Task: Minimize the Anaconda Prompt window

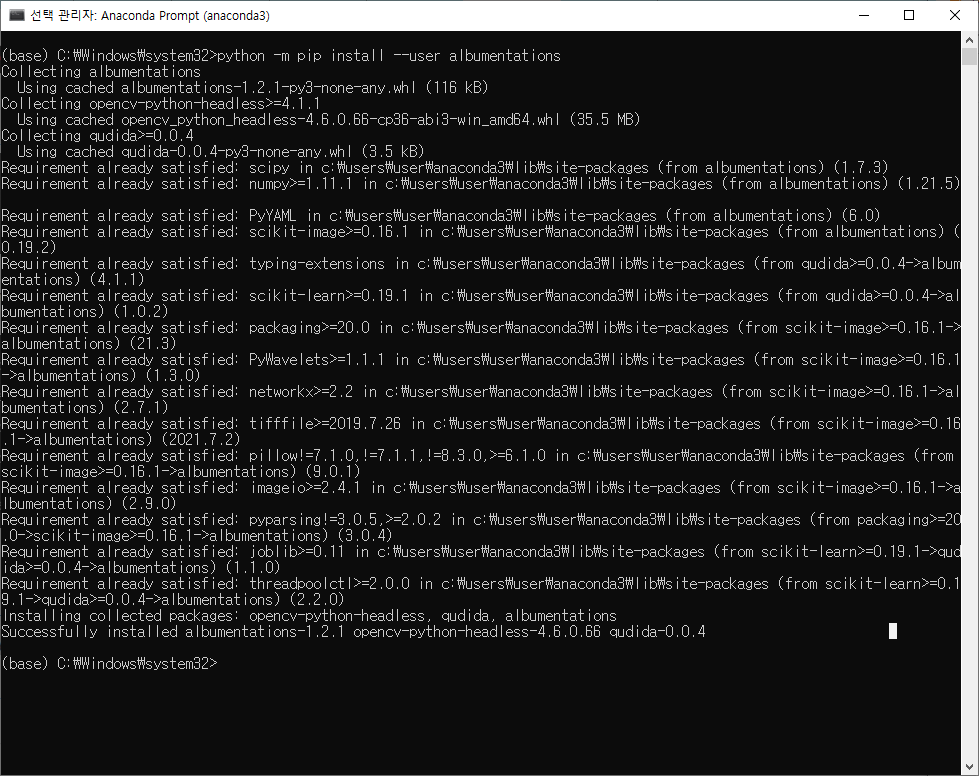Action: pyautogui.click(x=864, y=16)
